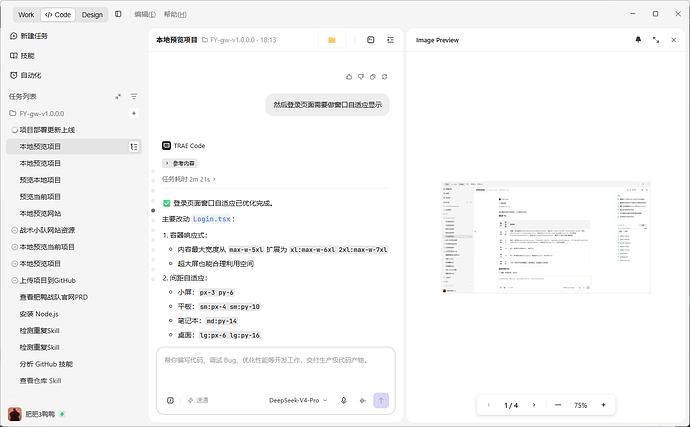Open the 本地预览网站 task
This screenshot has width=690, height=427.
coord(40,214)
